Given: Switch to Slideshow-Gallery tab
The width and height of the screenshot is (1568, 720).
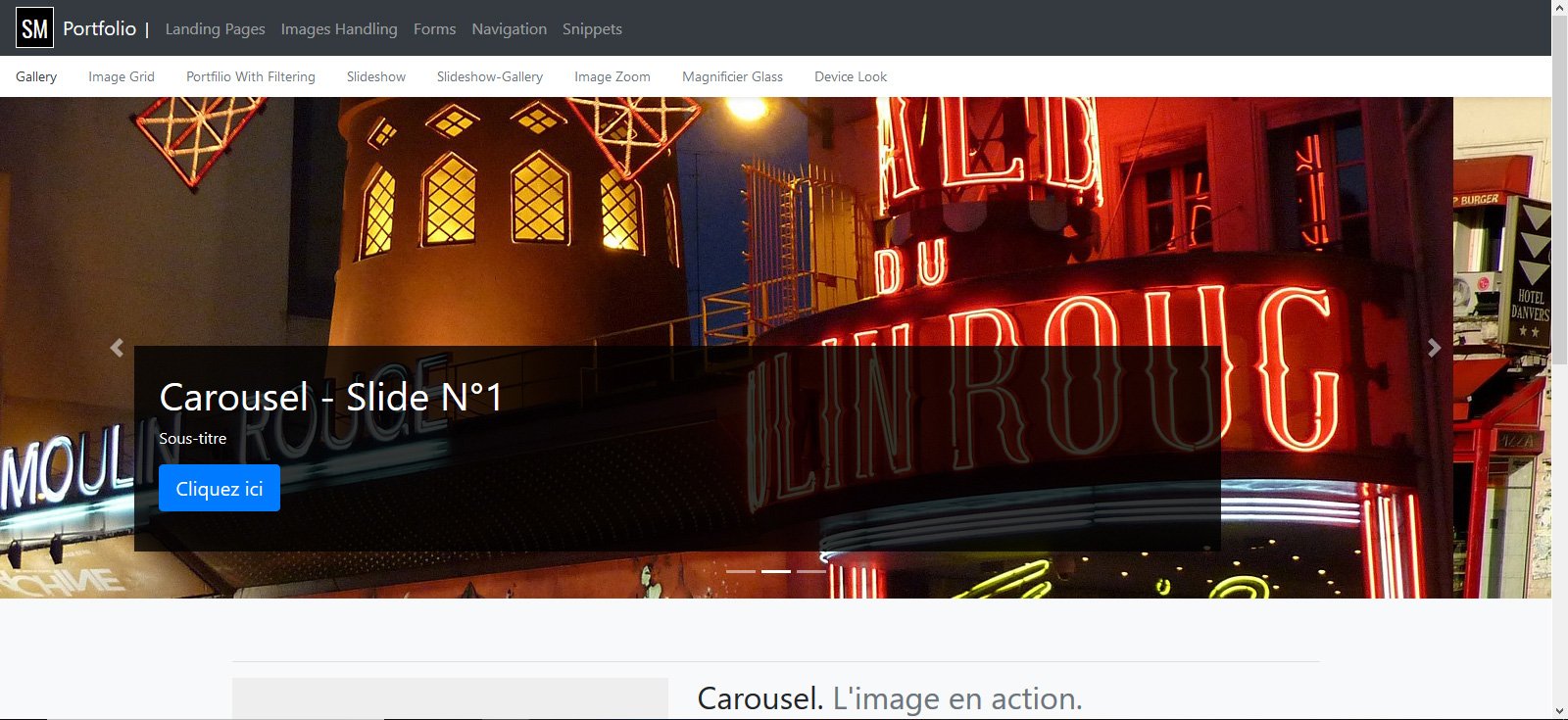Looking at the screenshot, I should [x=490, y=76].
